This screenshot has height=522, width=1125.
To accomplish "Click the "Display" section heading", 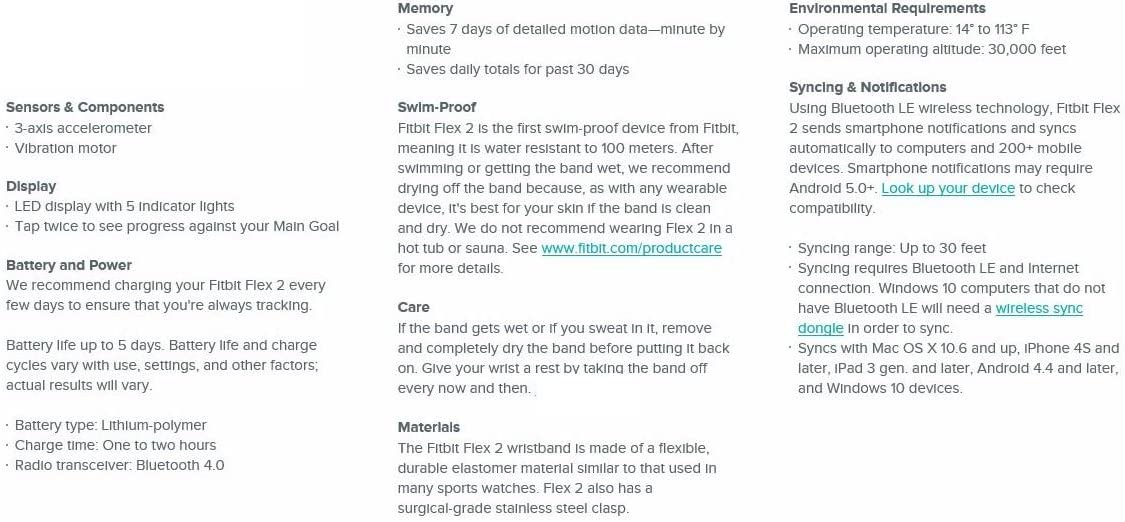I will click(31, 186).
